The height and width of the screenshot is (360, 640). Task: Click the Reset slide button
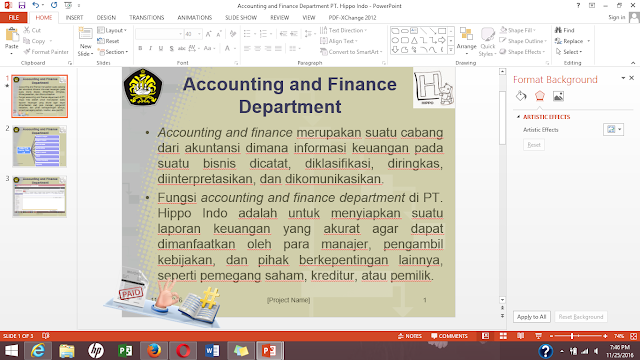point(108,41)
